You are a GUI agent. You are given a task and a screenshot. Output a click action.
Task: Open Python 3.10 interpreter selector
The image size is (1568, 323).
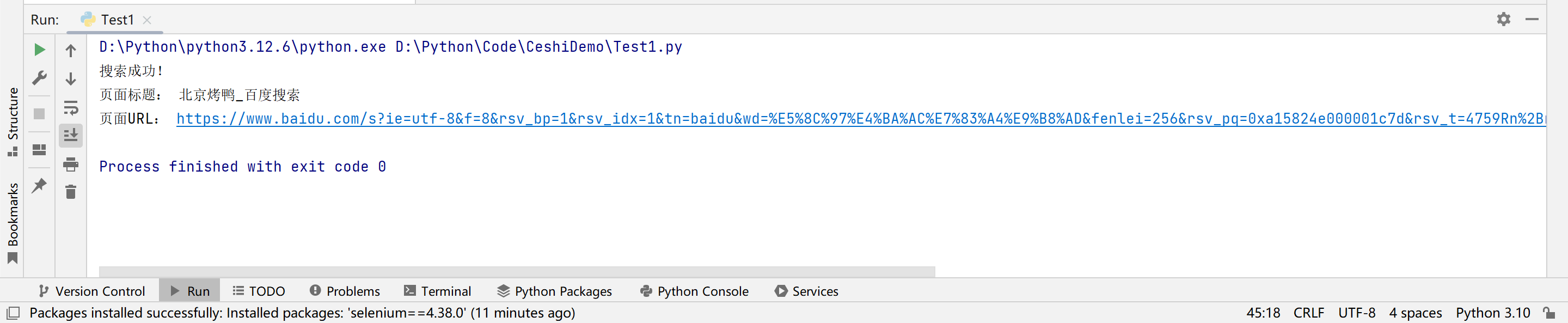click(x=1492, y=313)
